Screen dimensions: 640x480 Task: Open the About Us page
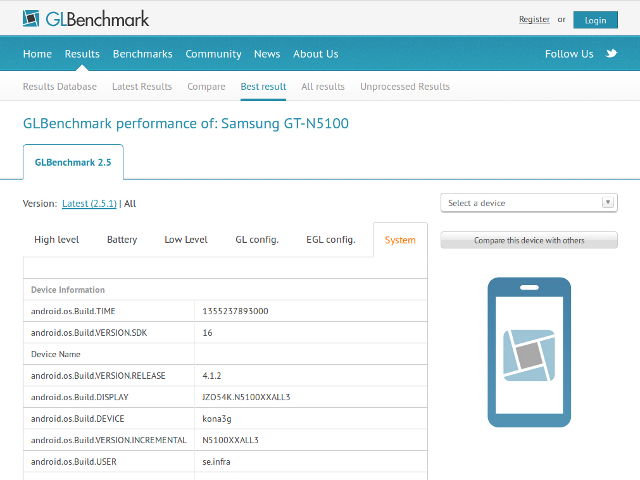316,54
